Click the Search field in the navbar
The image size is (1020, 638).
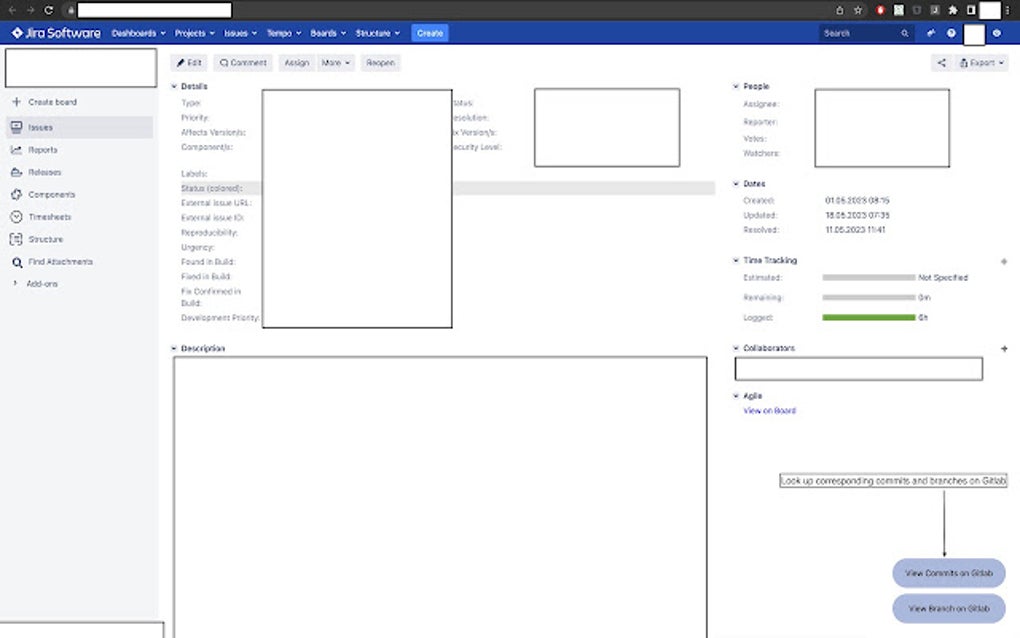point(862,32)
